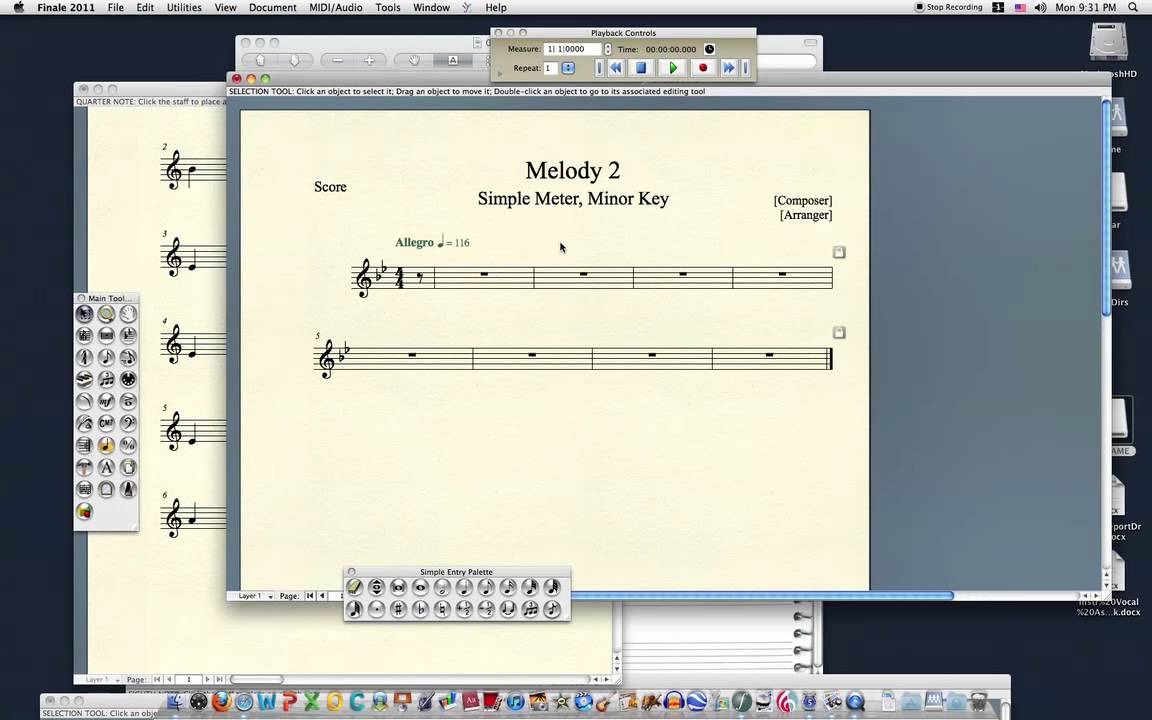Open the Tools menu
Image resolution: width=1152 pixels, height=720 pixels.
pos(388,7)
